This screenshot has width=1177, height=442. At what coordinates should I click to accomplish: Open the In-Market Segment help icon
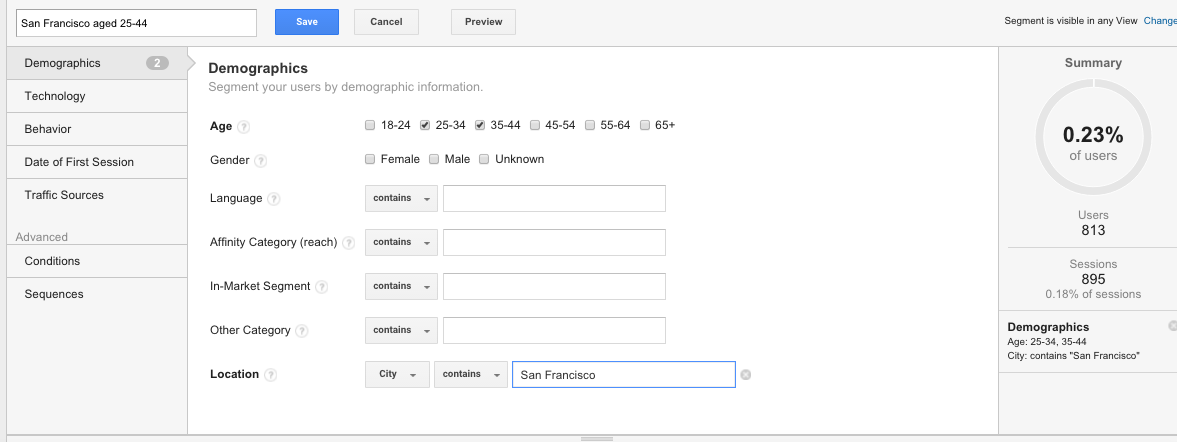(x=322, y=287)
